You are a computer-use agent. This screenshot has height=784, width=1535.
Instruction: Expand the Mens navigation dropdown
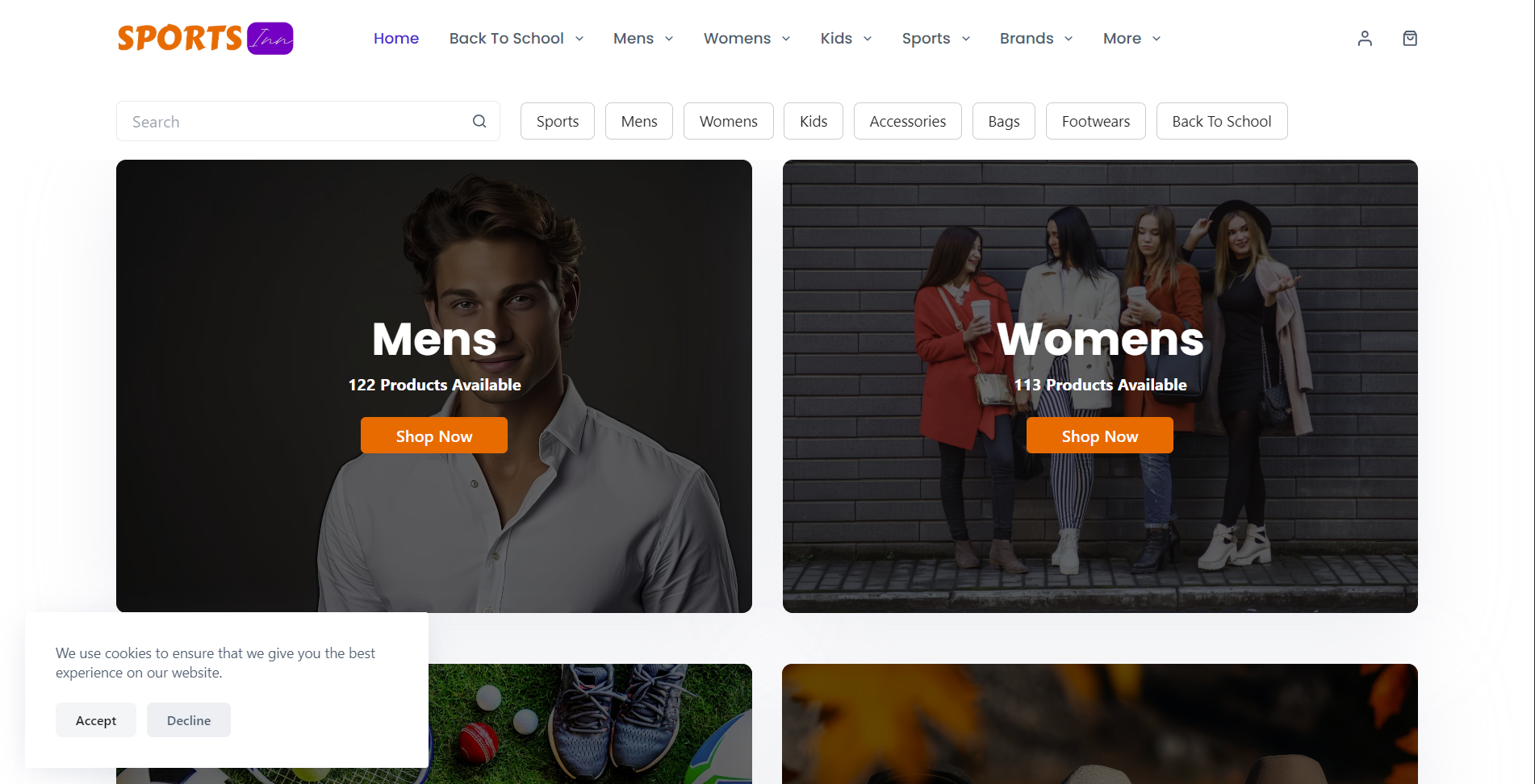pos(643,39)
